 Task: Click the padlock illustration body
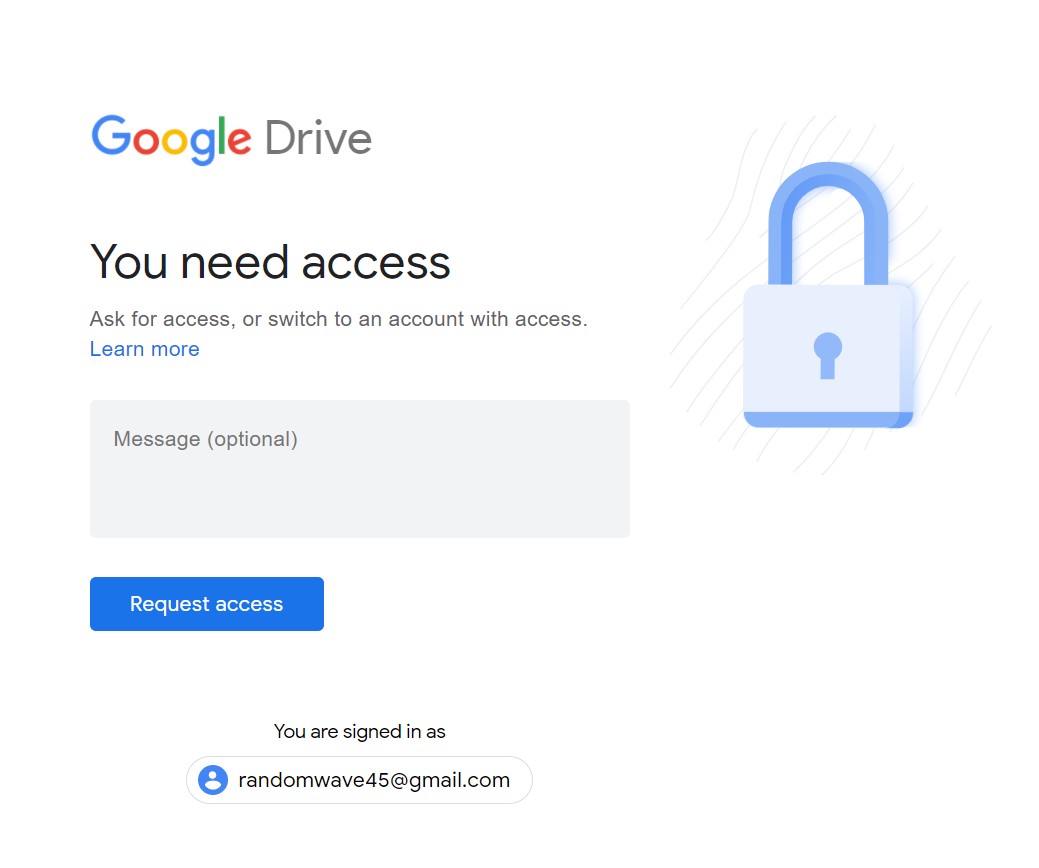[828, 356]
